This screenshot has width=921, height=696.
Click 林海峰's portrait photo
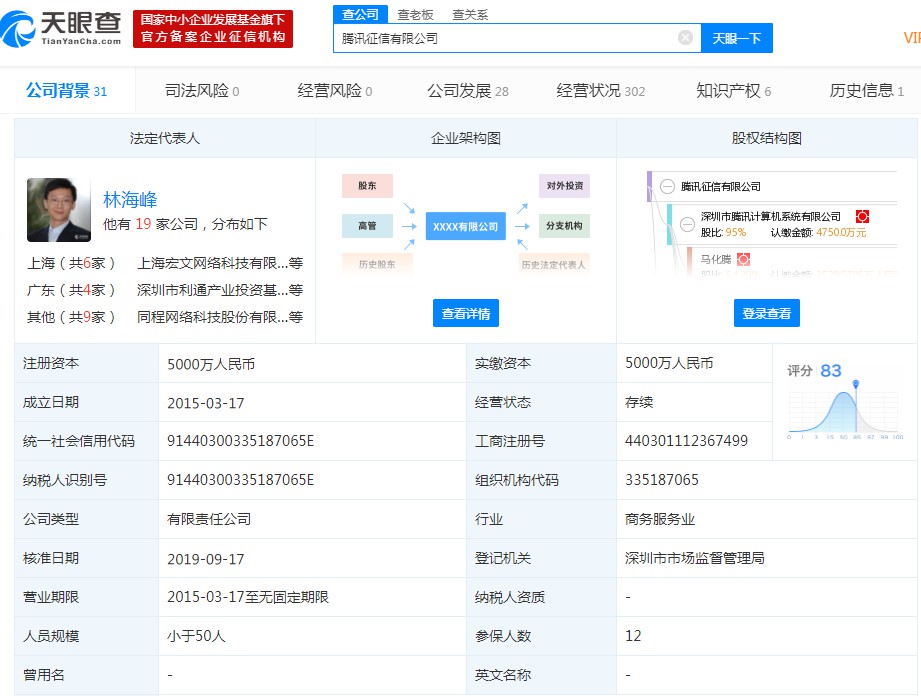59,210
